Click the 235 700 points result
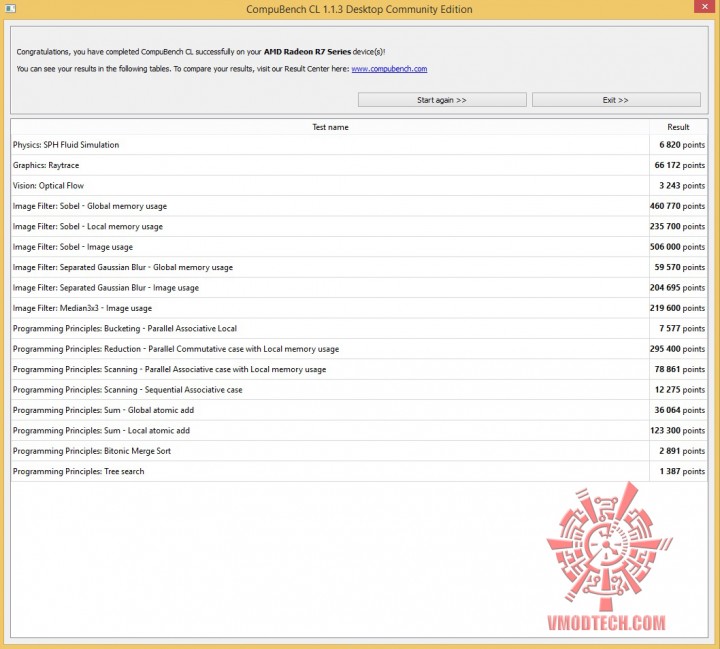This screenshot has height=649, width=720. point(677,226)
